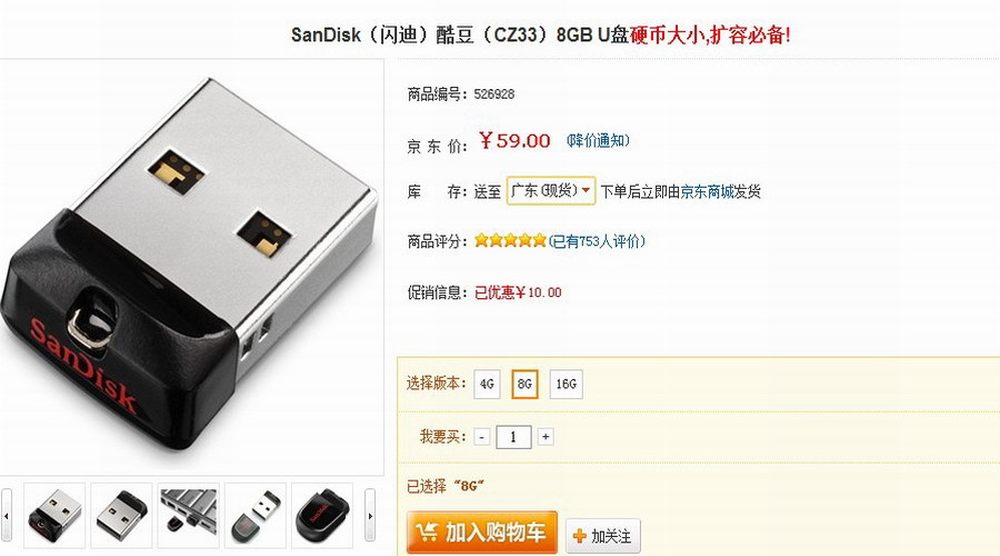Decrease quantity with the minus button
The width and height of the screenshot is (1000, 556).
pyautogui.click(x=482, y=437)
